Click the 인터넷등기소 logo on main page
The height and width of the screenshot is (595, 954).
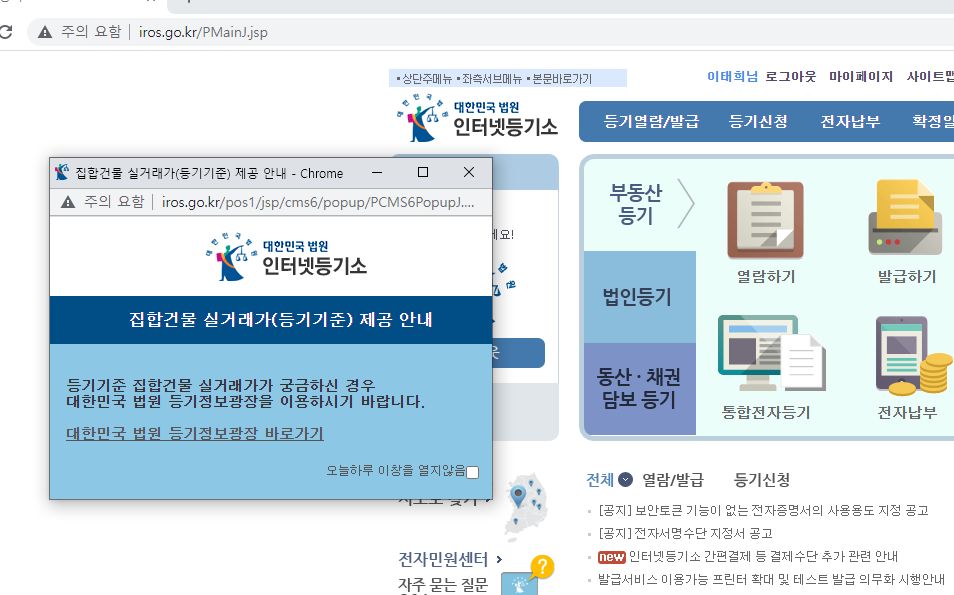click(477, 119)
